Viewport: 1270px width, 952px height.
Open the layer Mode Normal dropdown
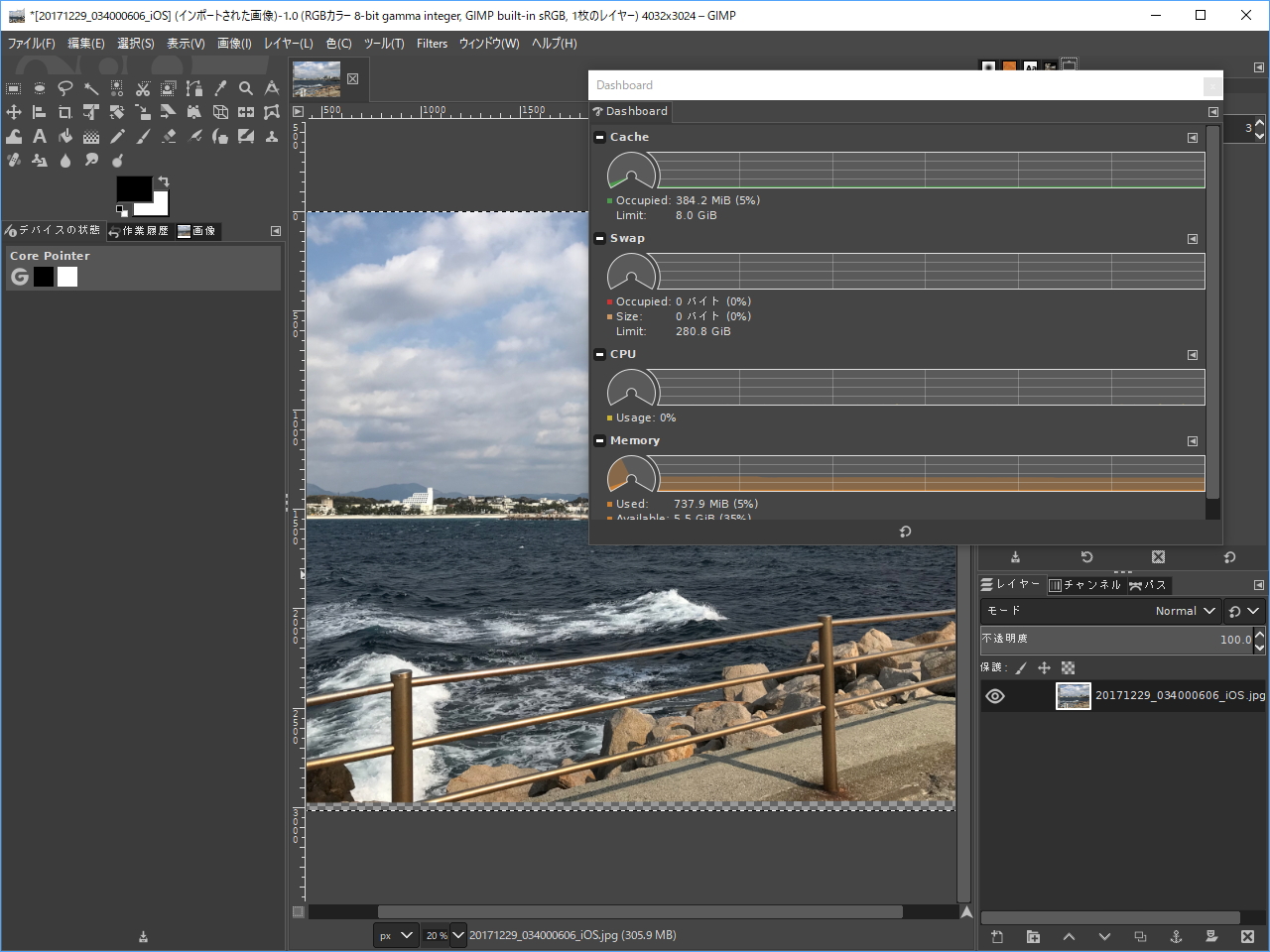[1185, 611]
